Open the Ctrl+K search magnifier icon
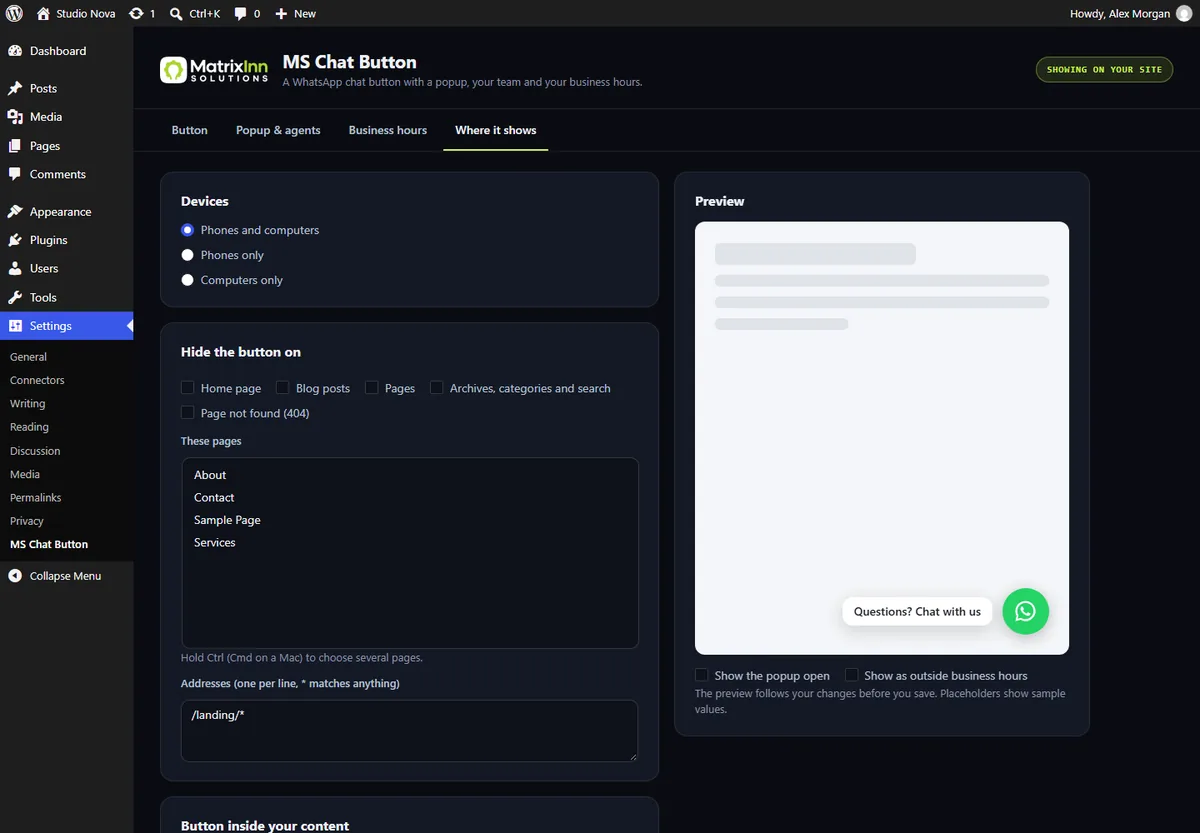The image size is (1200, 833). pos(176,14)
